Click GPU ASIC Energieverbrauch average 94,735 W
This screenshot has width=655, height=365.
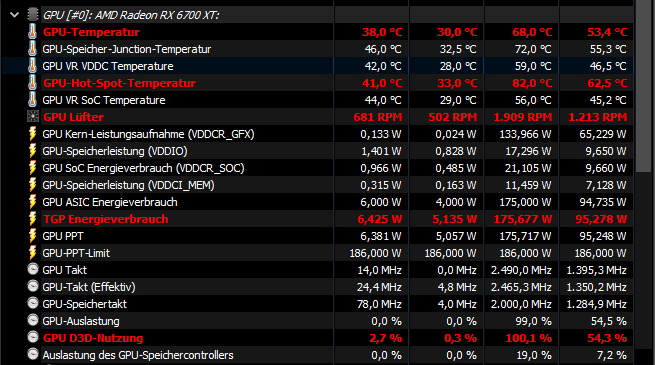tap(602, 202)
